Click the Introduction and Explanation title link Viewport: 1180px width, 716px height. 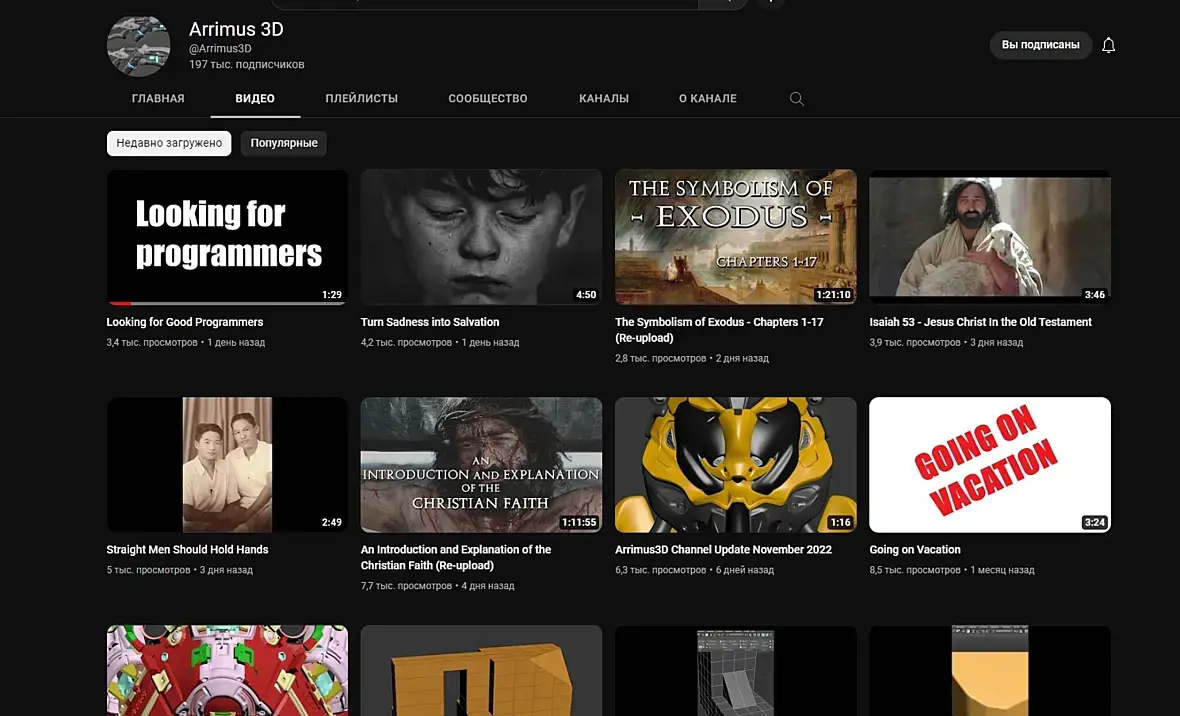(455, 557)
